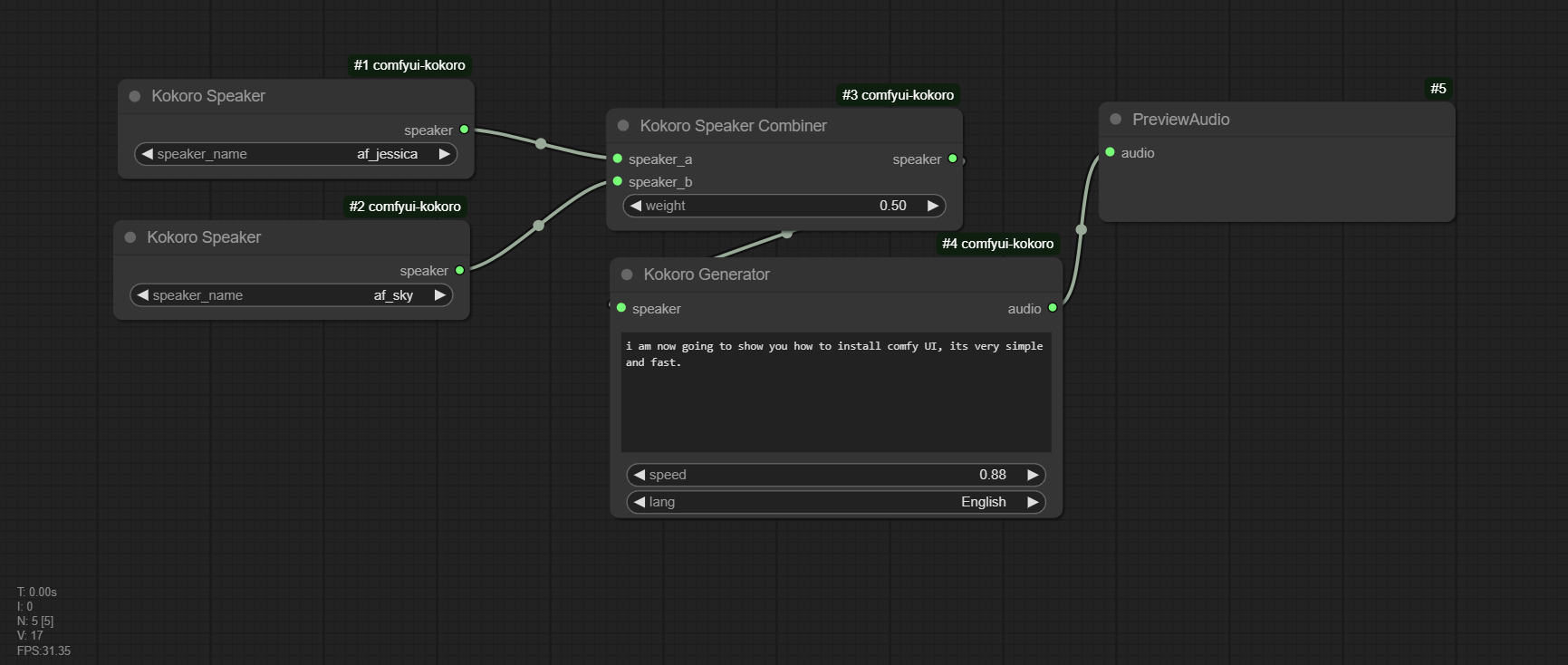Select the af_sky Kokoro Speaker title
The image size is (1568, 665).
pos(204,237)
